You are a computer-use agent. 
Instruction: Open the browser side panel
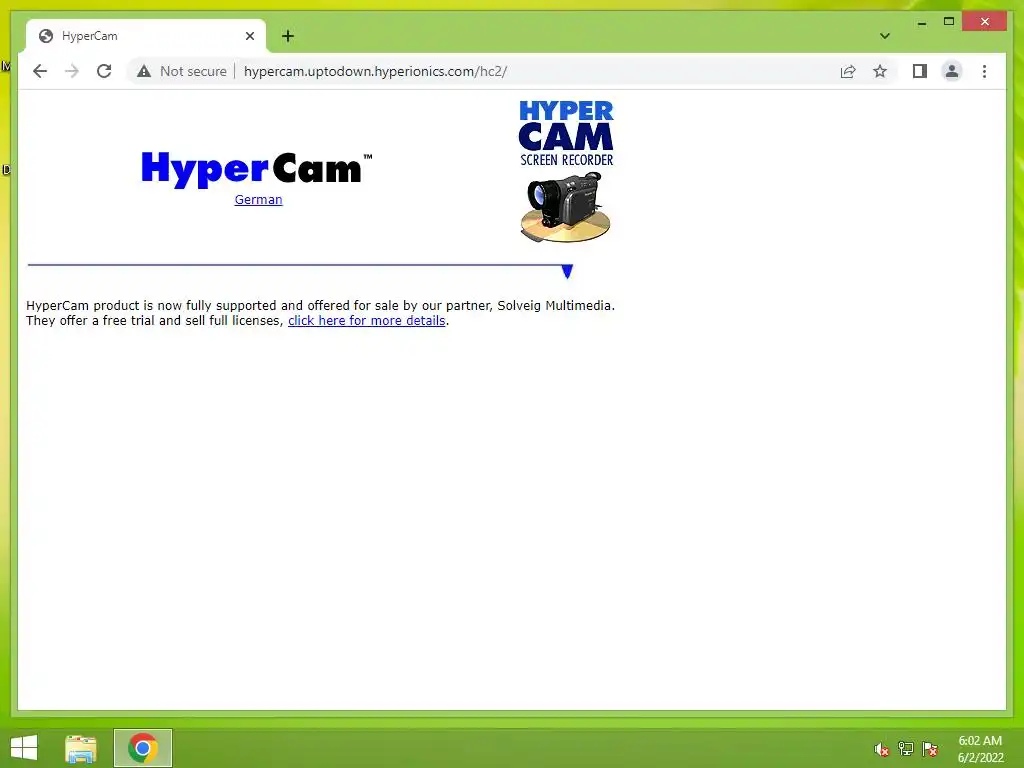[920, 71]
